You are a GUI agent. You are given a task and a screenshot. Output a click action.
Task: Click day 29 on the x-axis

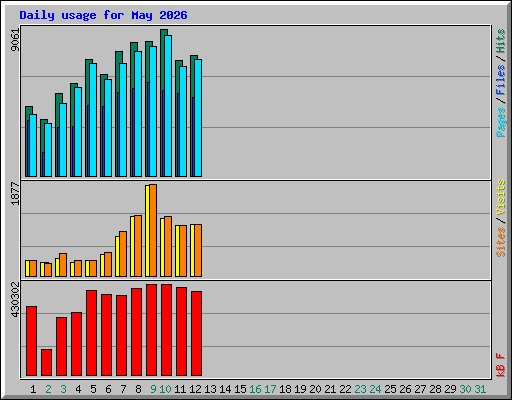450,389
